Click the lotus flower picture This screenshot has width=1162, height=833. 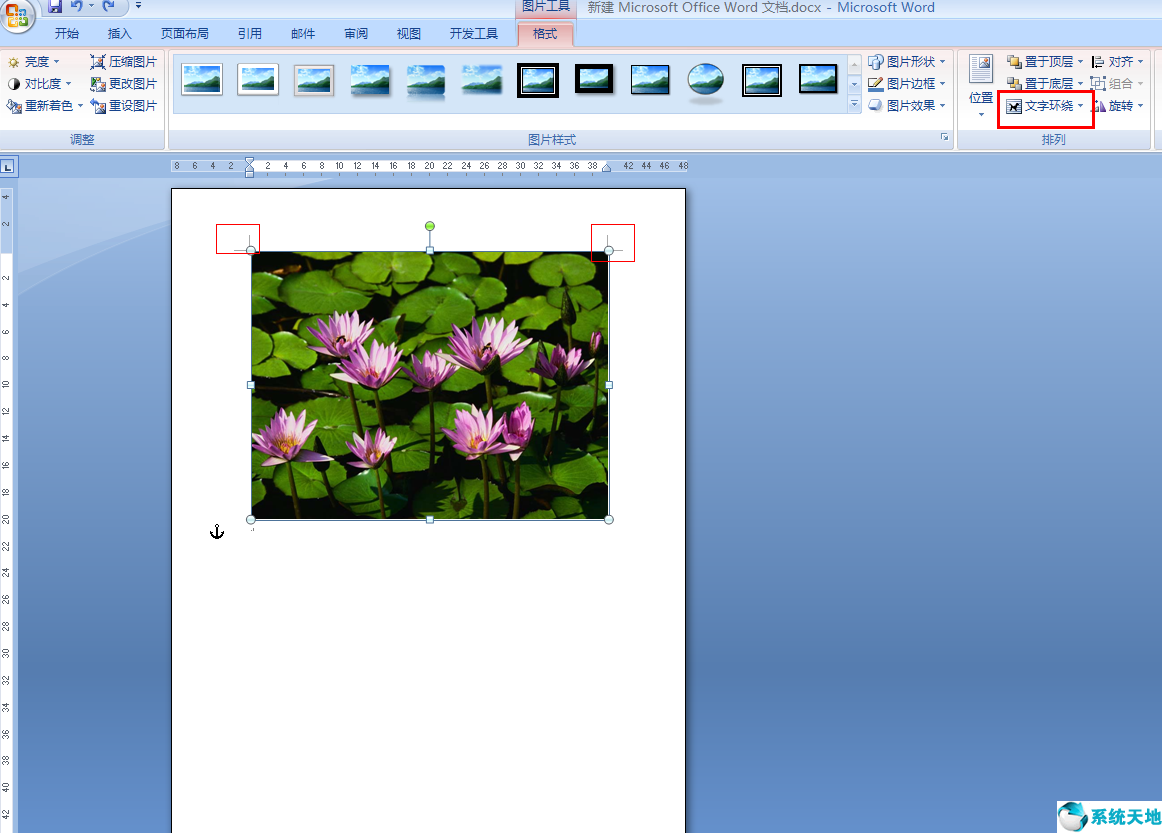[x=430, y=385]
